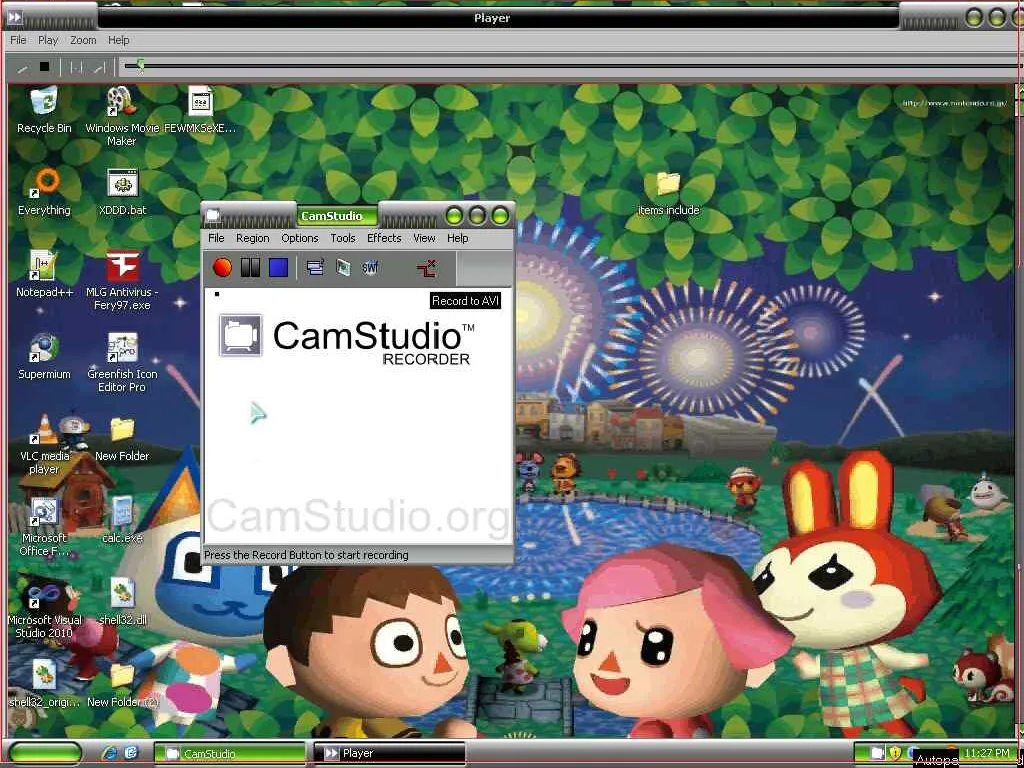Click the yellow shield tray icon
The width and height of the screenshot is (1024, 768).
(x=895, y=753)
